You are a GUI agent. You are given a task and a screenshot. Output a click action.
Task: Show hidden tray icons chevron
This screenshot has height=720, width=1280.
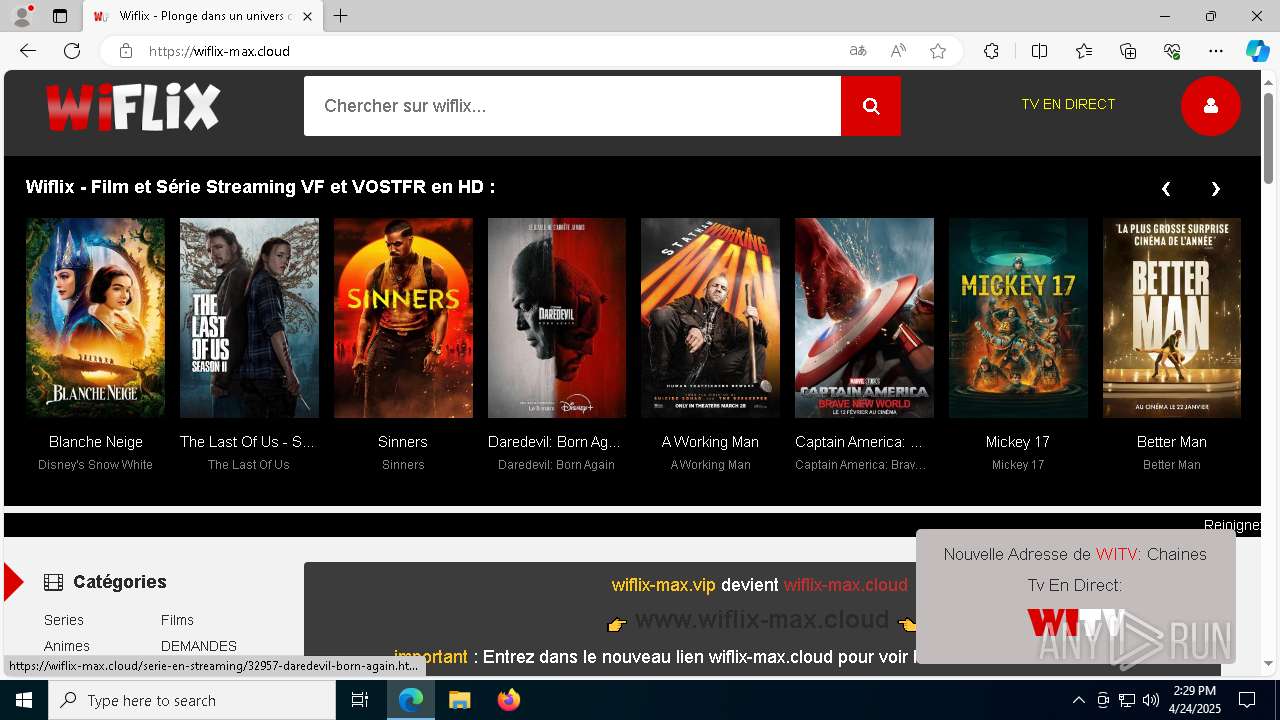coord(1078,700)
